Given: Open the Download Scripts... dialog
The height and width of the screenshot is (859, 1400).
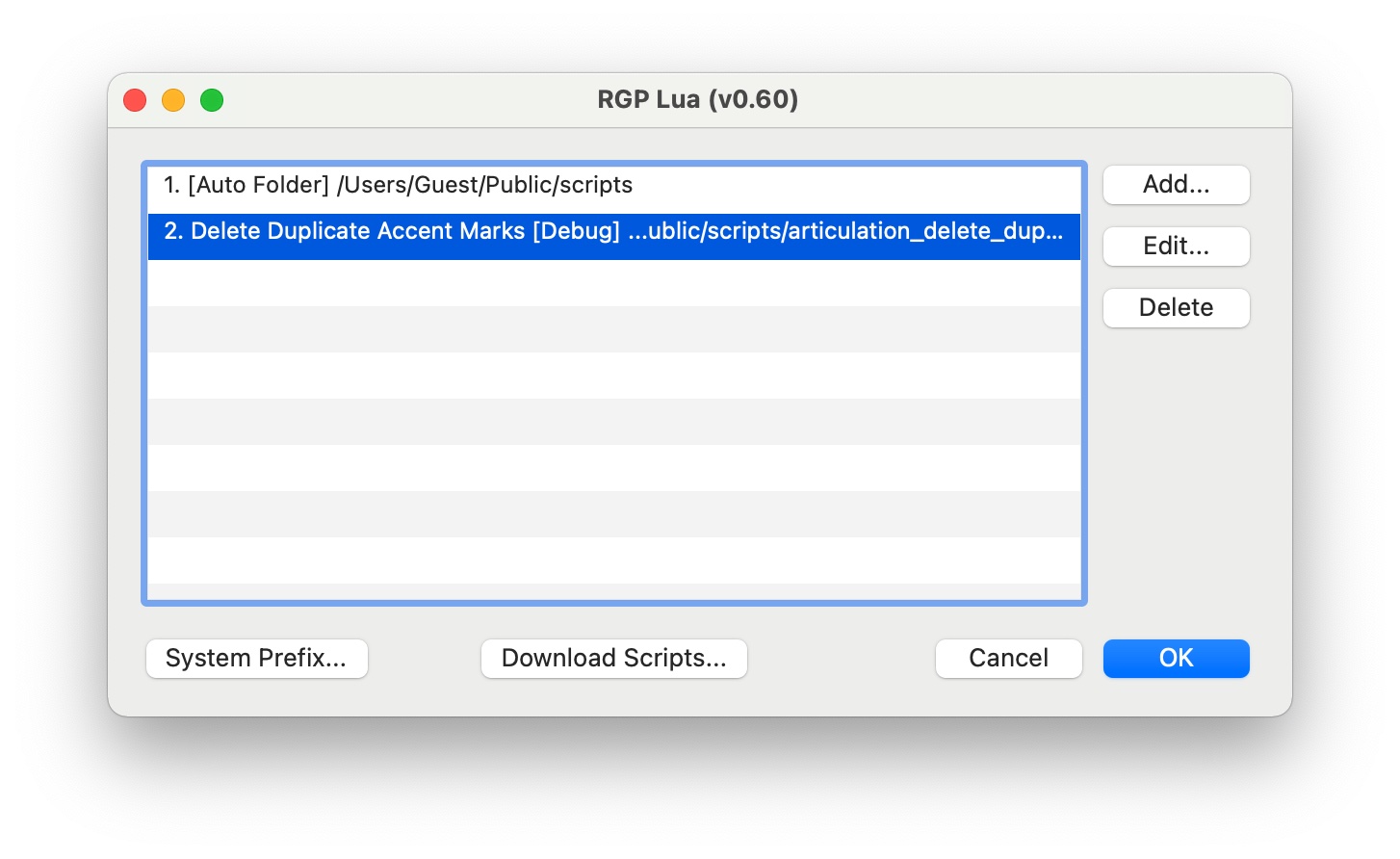Looking at the screenshot, I should [613, 659].
